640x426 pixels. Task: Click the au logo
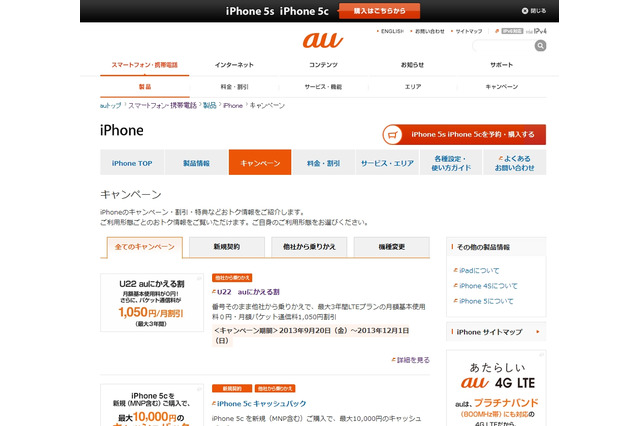(322, 40)
